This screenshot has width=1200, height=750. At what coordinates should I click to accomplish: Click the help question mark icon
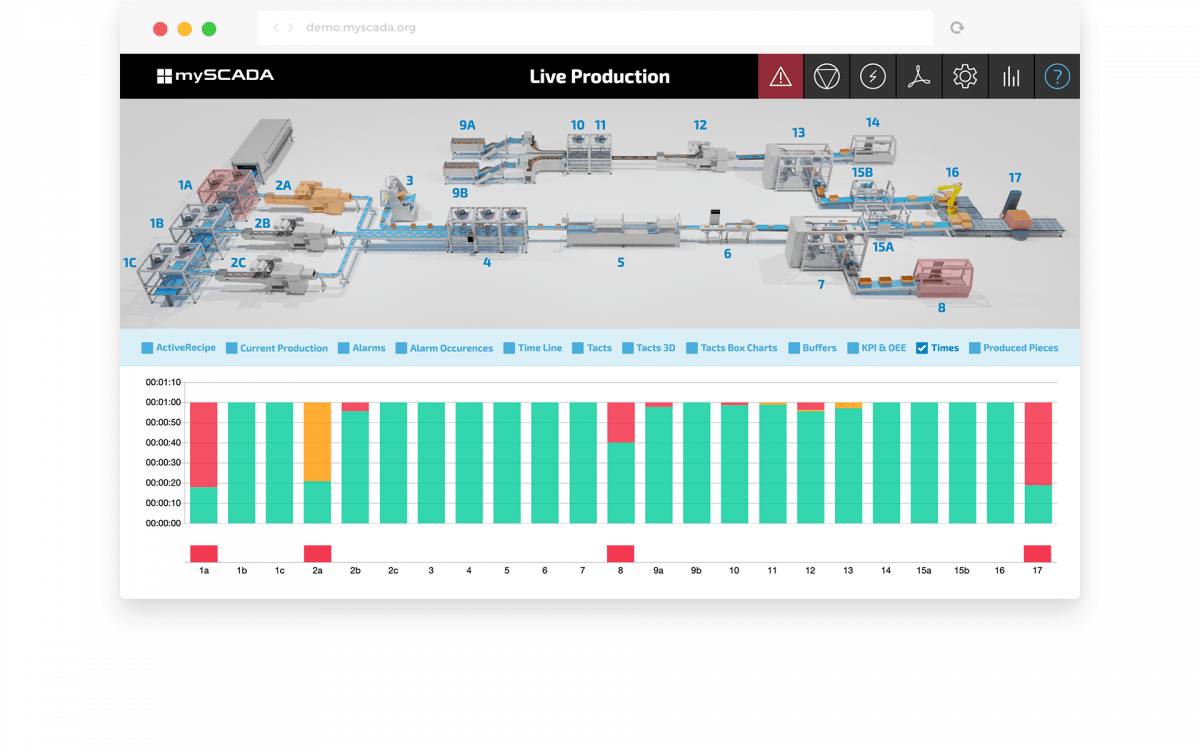pyautogui.click(x=1057, y=77)
